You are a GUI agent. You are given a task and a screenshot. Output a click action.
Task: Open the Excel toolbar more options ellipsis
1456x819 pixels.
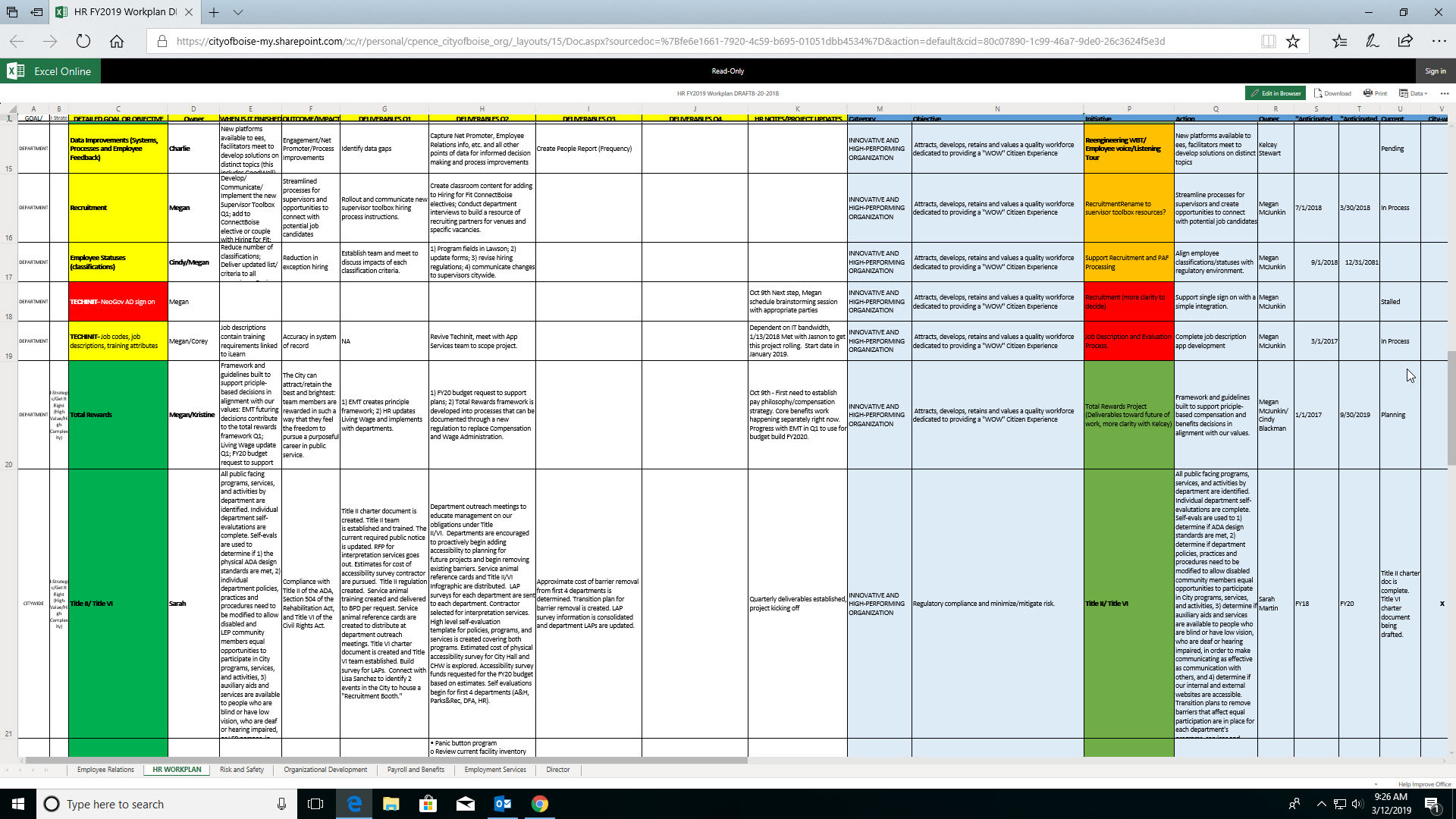click(1445, 93)
